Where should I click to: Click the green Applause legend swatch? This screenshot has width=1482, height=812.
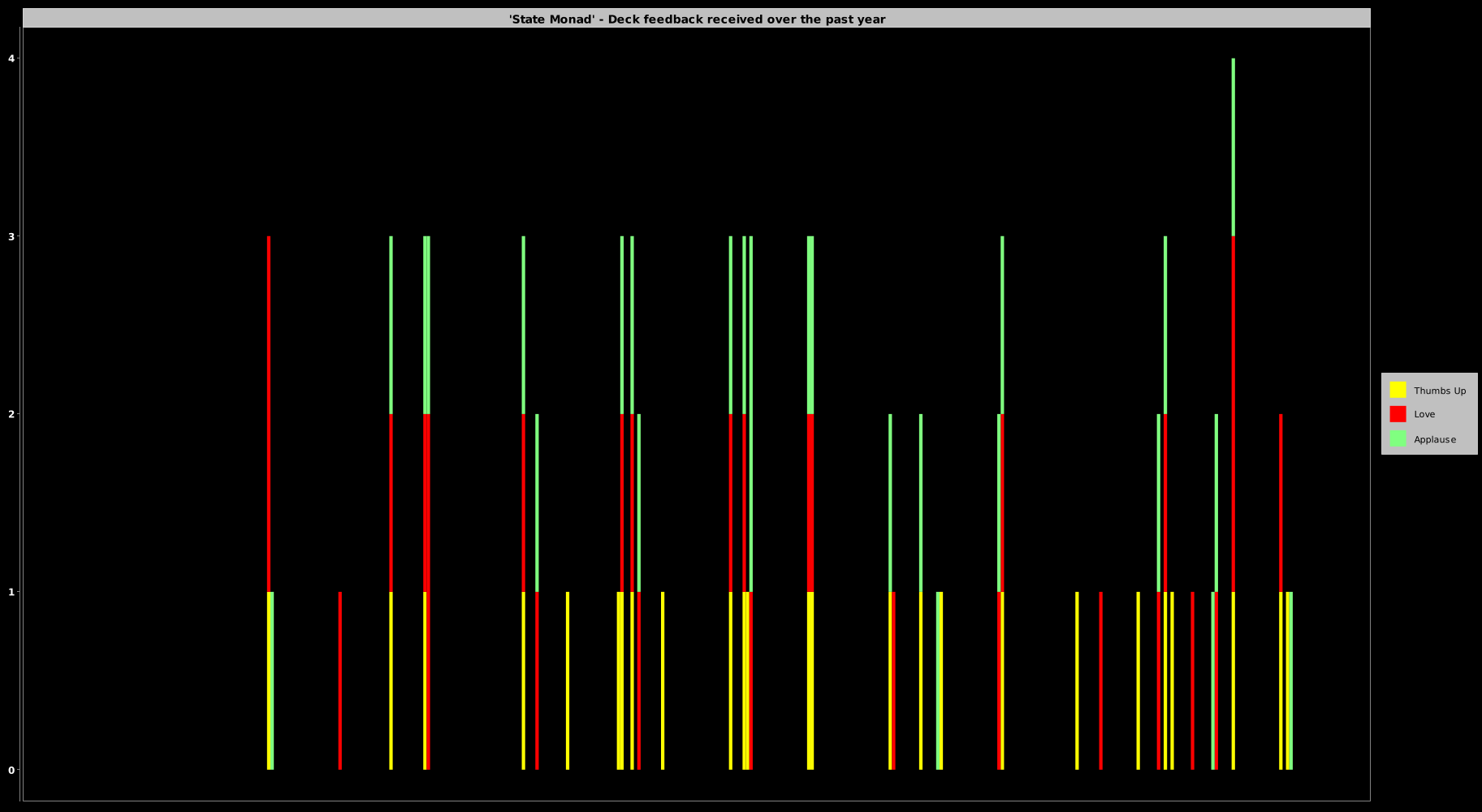tap(1398, 438)
